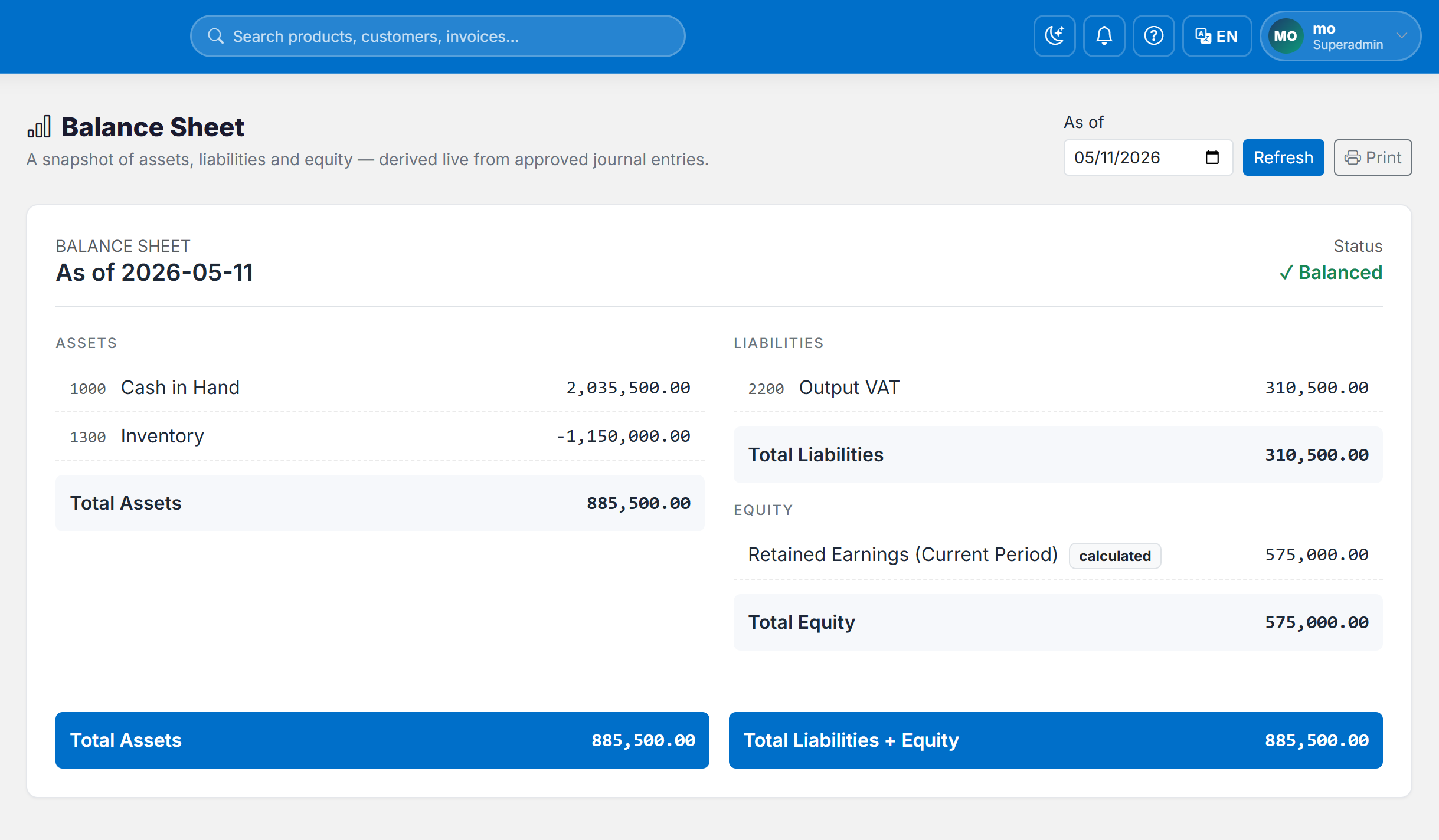The image size is (1439, 840).
Task: Select Cash in Hand account row
Action: [380, 388]
